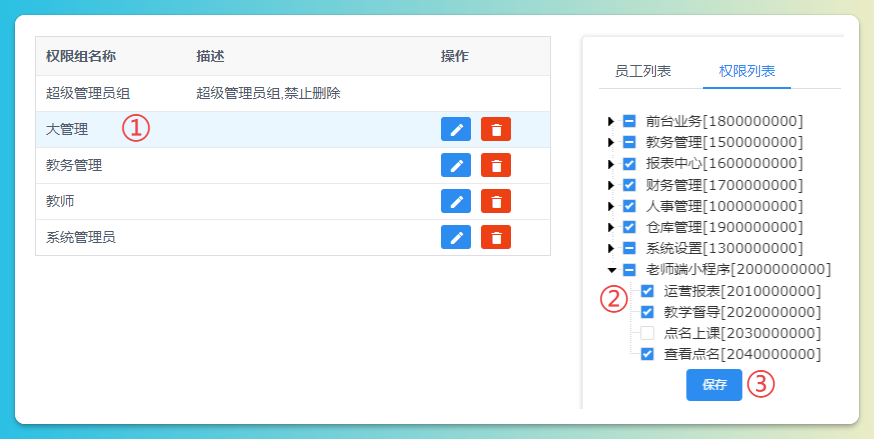Image resolution: width=874 pixels, height=439 pixels.
Task: Collapse the 老师端小程序 tree node
Action: 611,270
